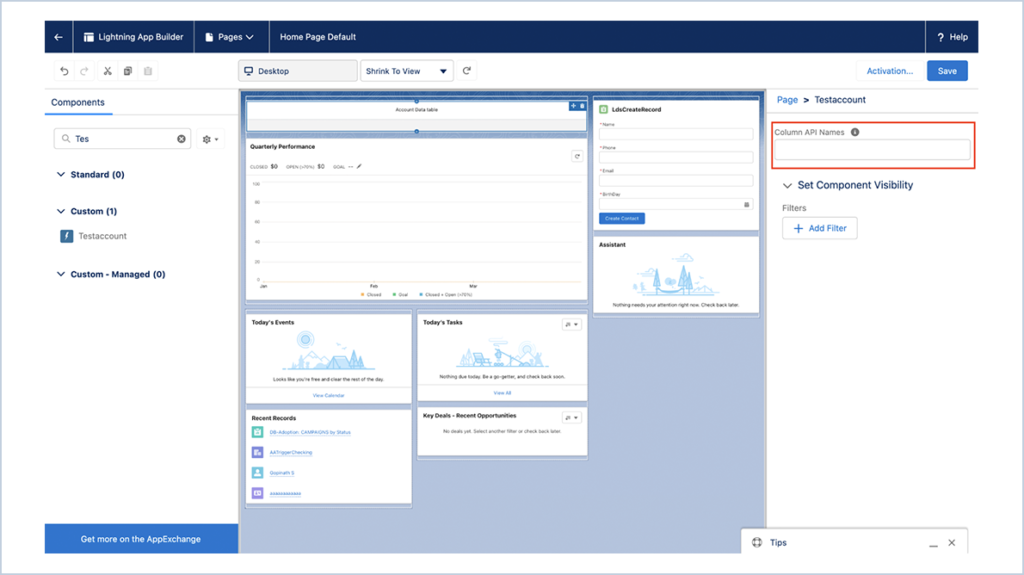Viewport: 1024px width, 575px height.
Task: Open the Desktop form factor selector
Action: click(x=298, y=71)
